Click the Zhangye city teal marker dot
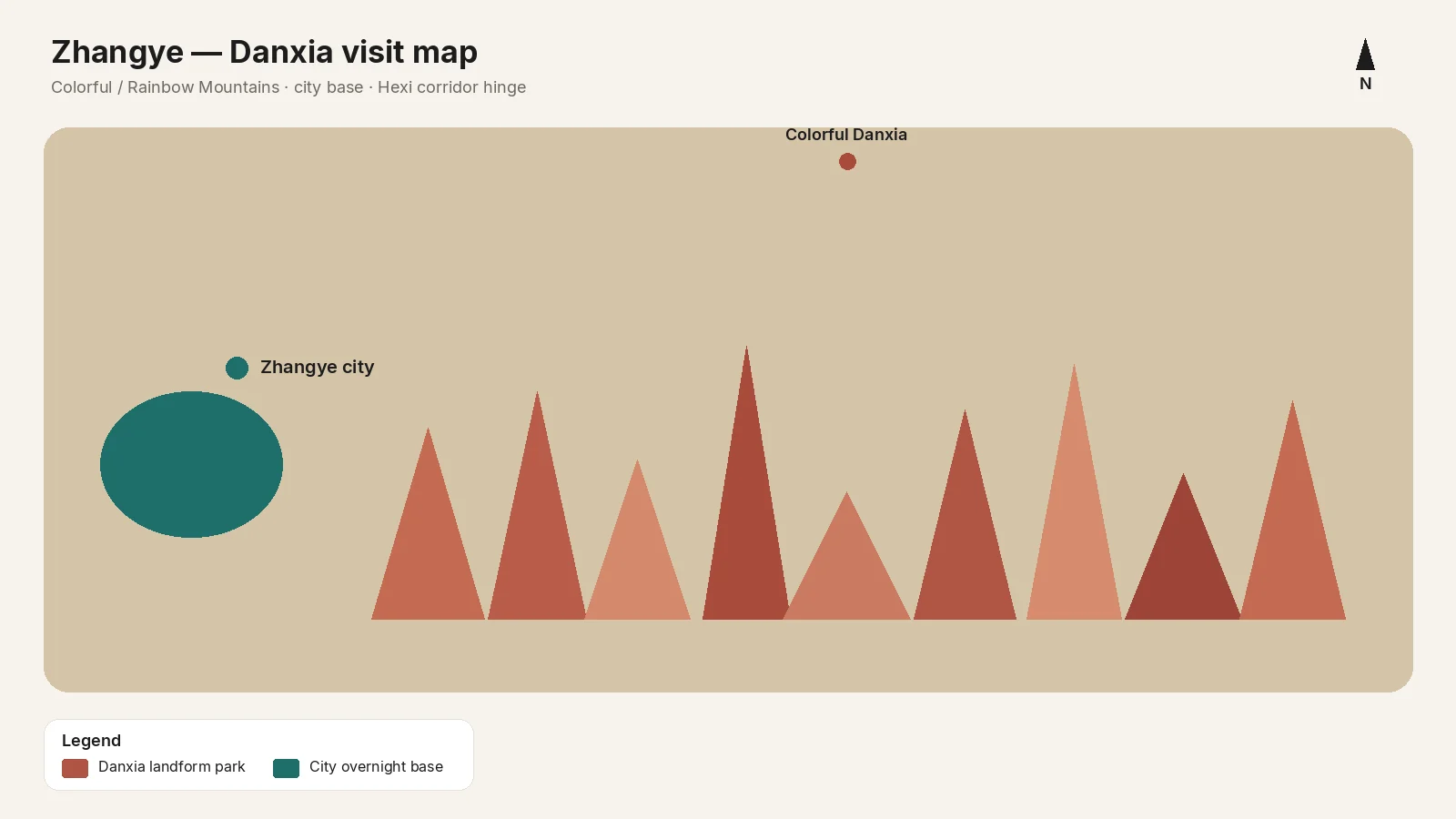 click(237, 368)
